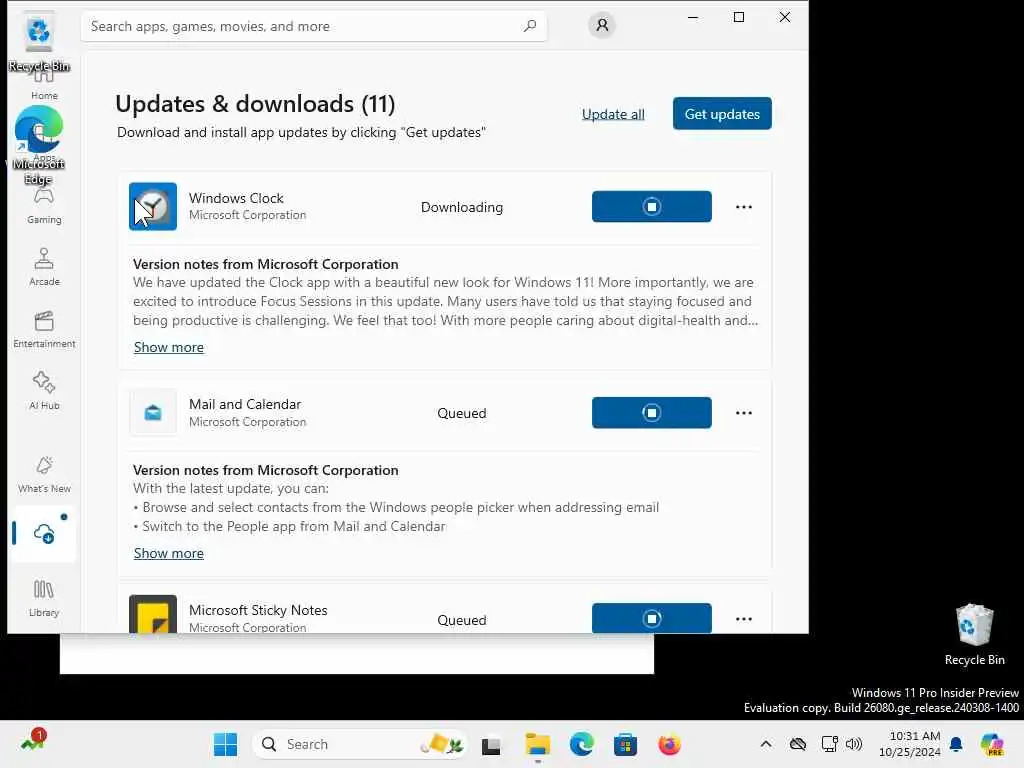Show more Mail and Calendar version notes
Viewport: 1024px width, 768px height.
click(168, 553)
